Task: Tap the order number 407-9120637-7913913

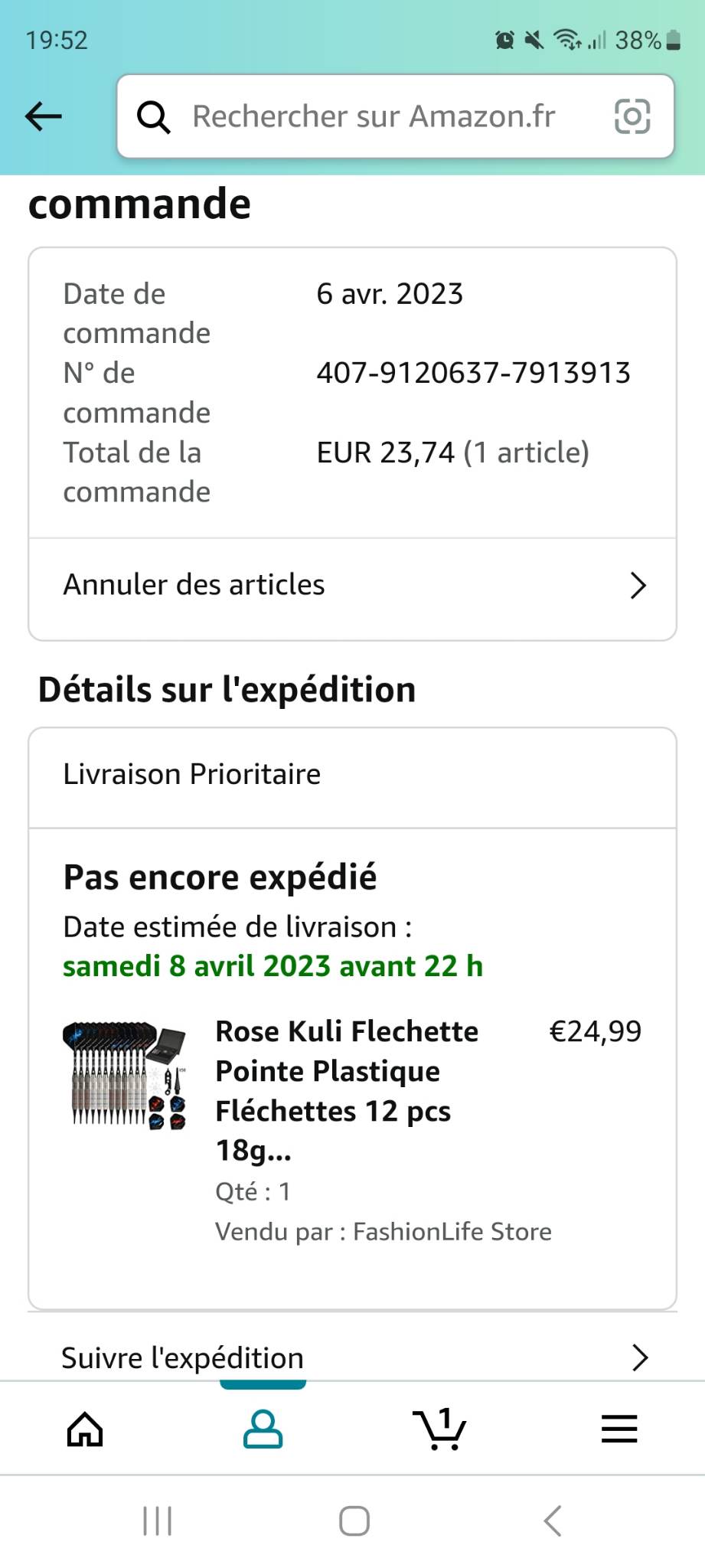Action: point(473,373)
